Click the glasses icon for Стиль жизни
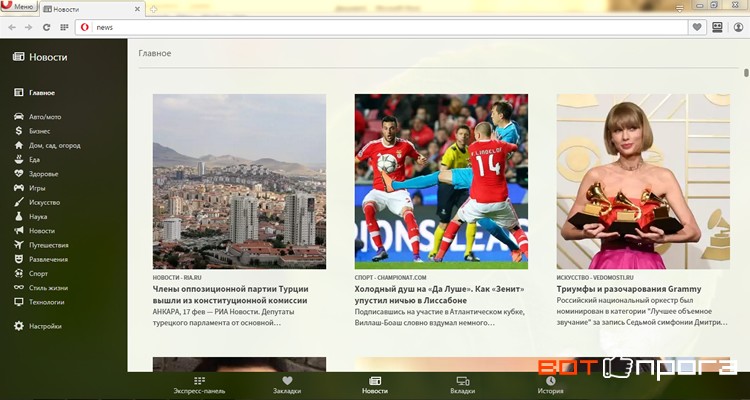750x400 pixels. (19, 288)
